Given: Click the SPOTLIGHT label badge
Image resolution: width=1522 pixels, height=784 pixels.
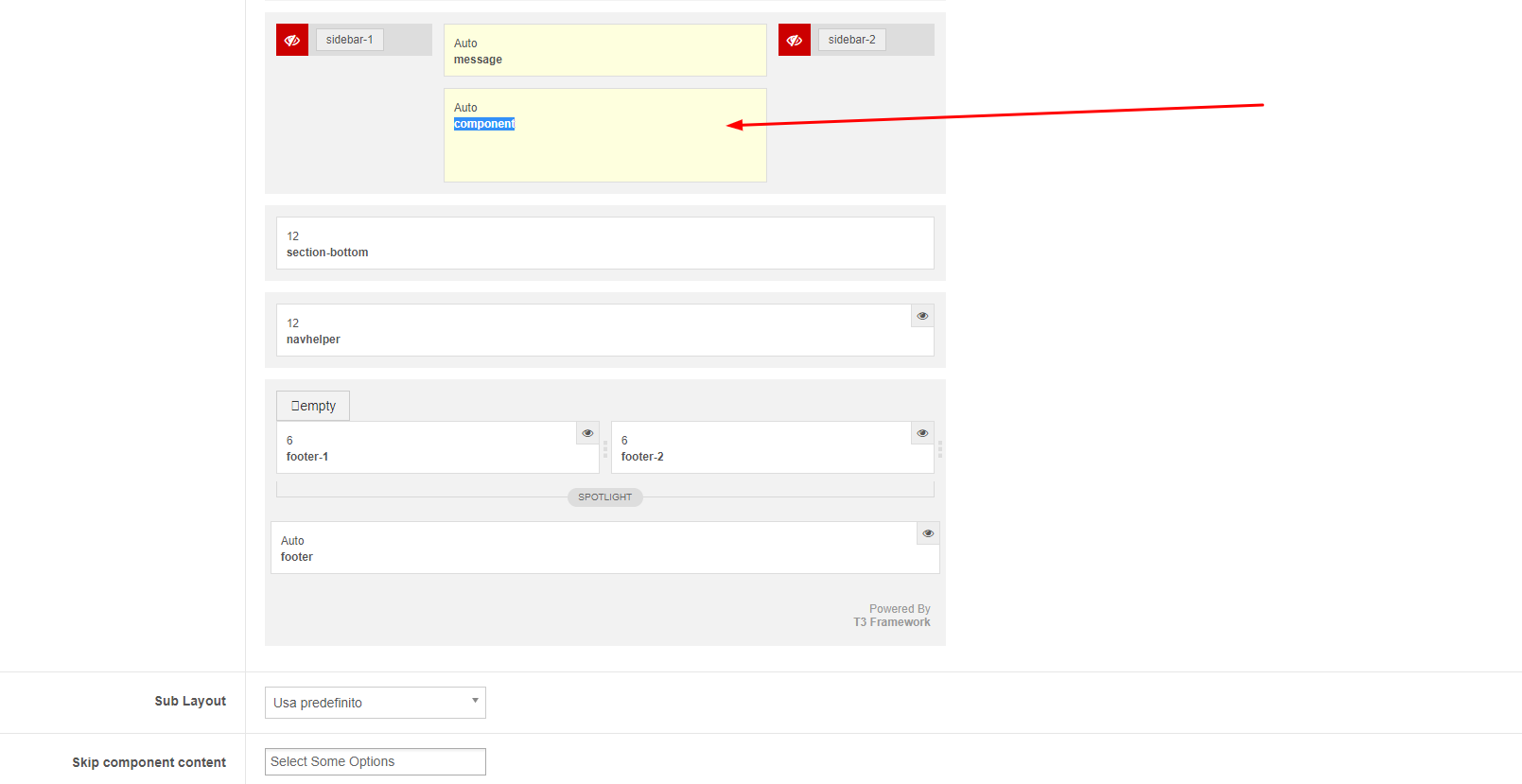Looking at the screenshot, I should click(605, 497).
